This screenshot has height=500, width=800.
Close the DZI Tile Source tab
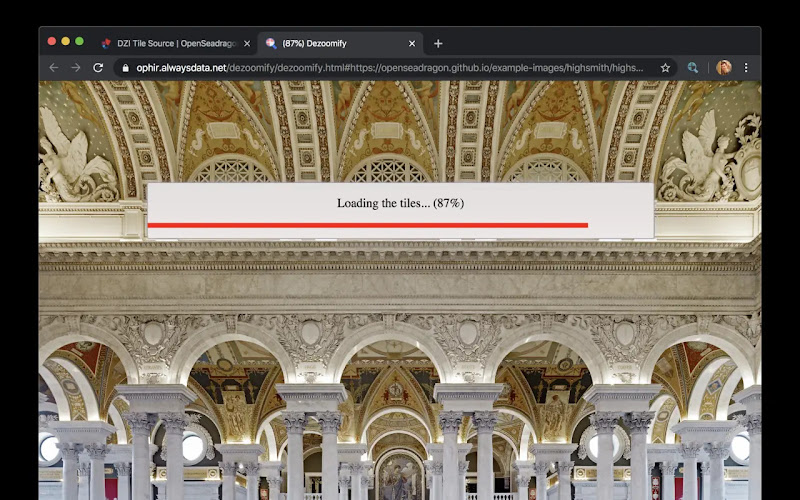[247, 43]
